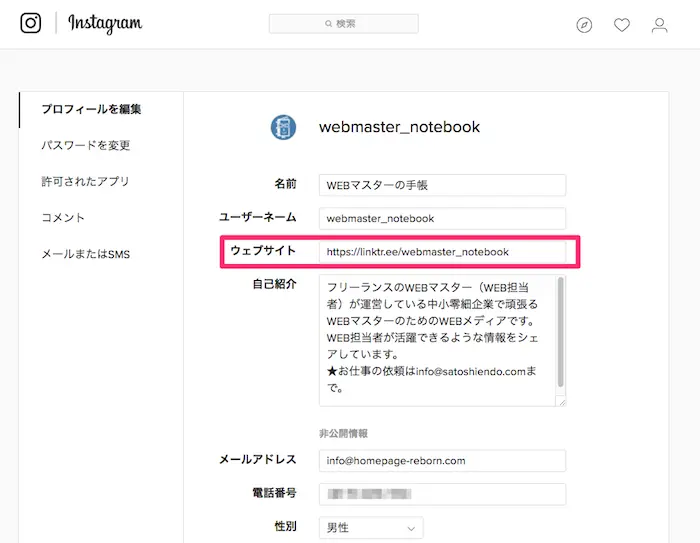Open Explore via the compass icon

pyautogui.click(x=584, y=25)
